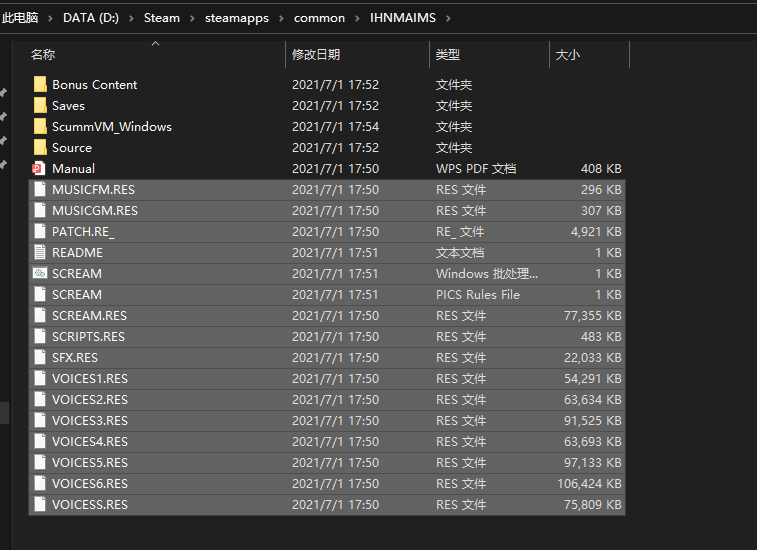Select the SCREAM.RES file name
757x550 pixels.
pyautogui.click(x=89, y=315)
